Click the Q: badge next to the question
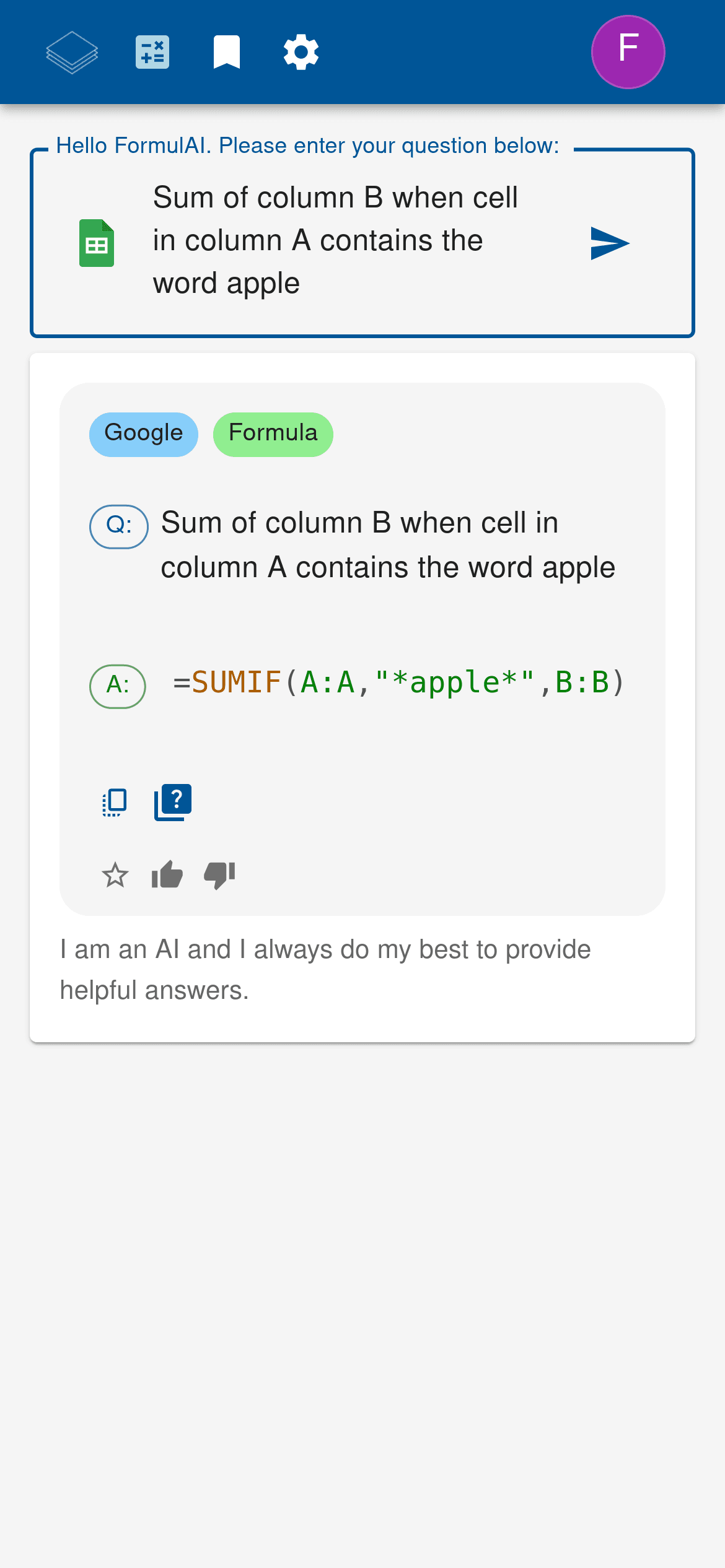Image resolution: width=725 pixels, height=1568 pixels. (x=118, y=527)
